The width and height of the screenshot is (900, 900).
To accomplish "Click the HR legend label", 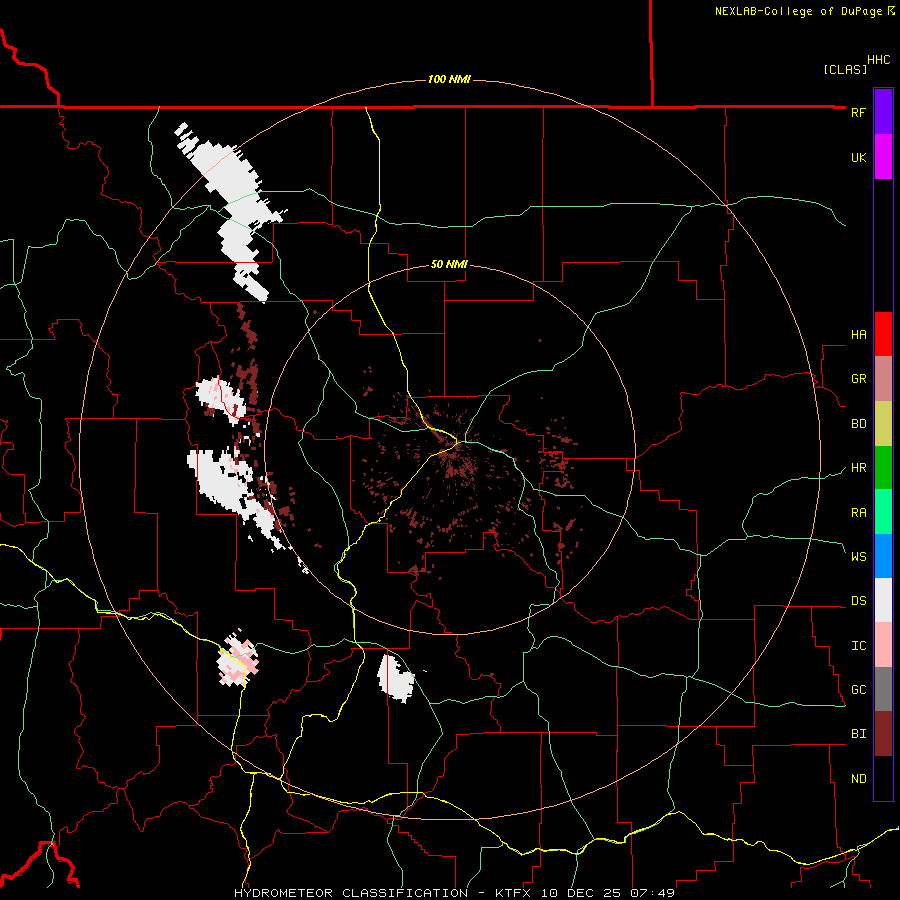I will pyautogui.click(x=858, y=468).
